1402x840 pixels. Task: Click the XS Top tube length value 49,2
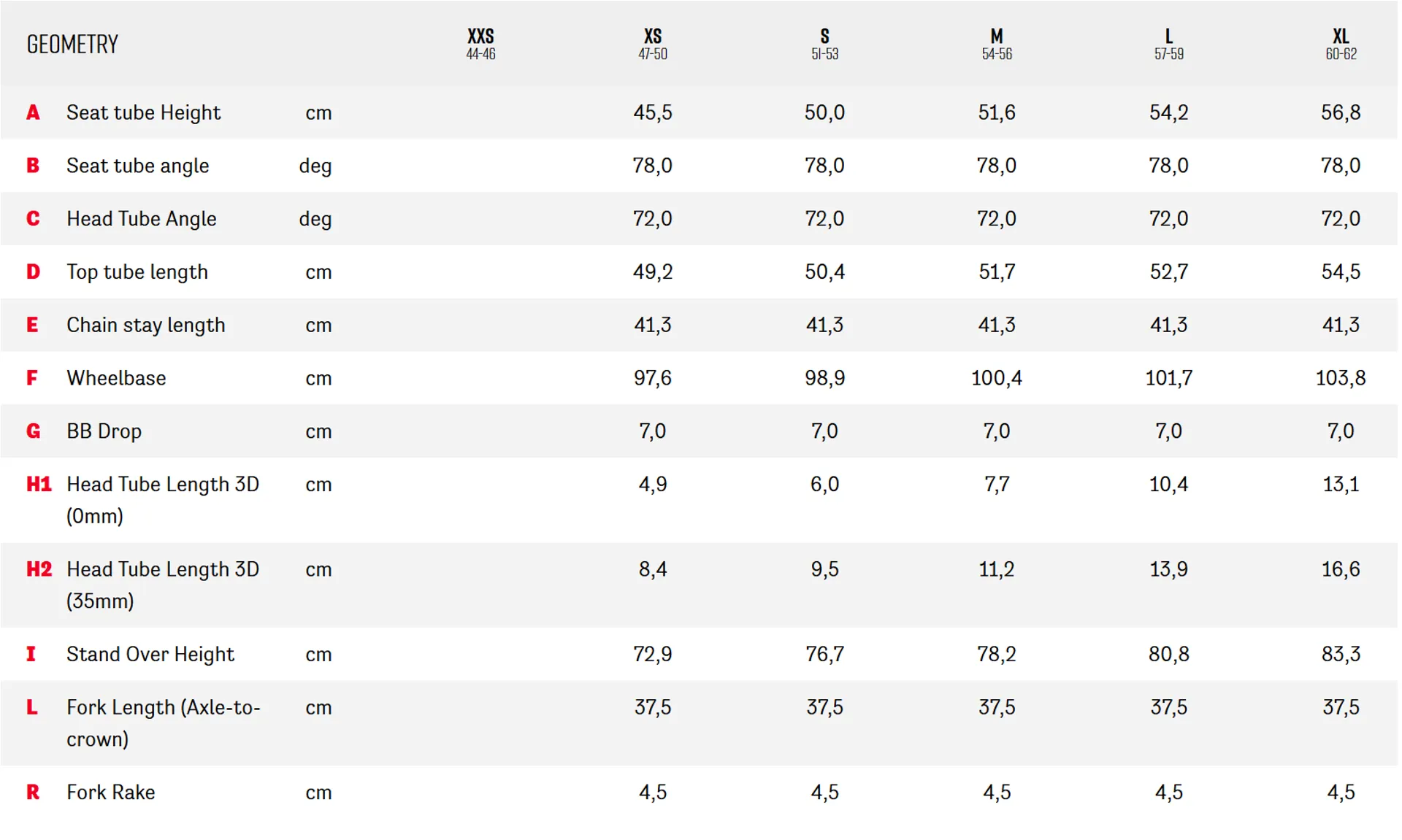(x=653, y=271)
